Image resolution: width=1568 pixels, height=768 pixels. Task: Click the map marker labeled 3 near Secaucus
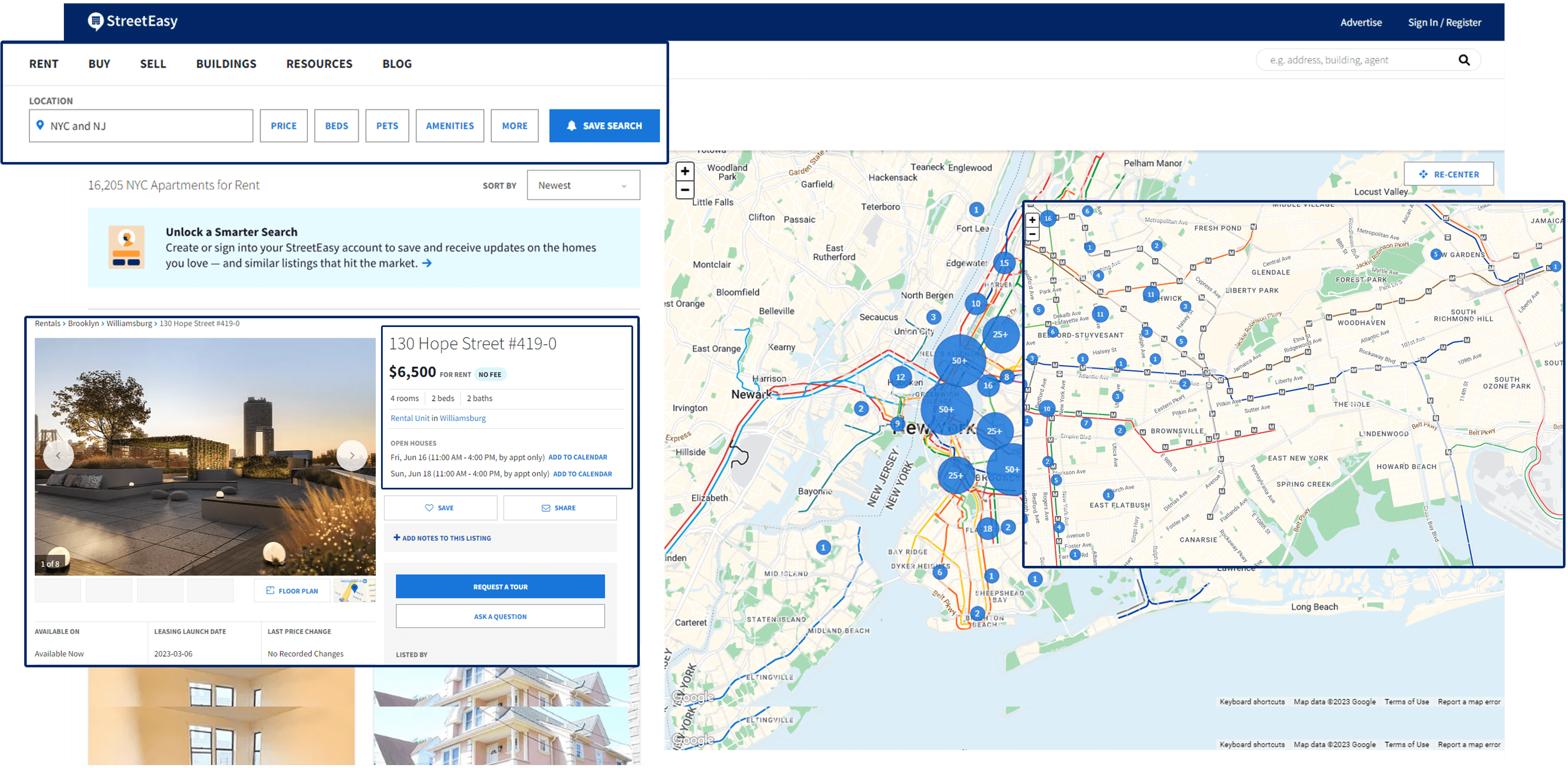click(933, 317)
